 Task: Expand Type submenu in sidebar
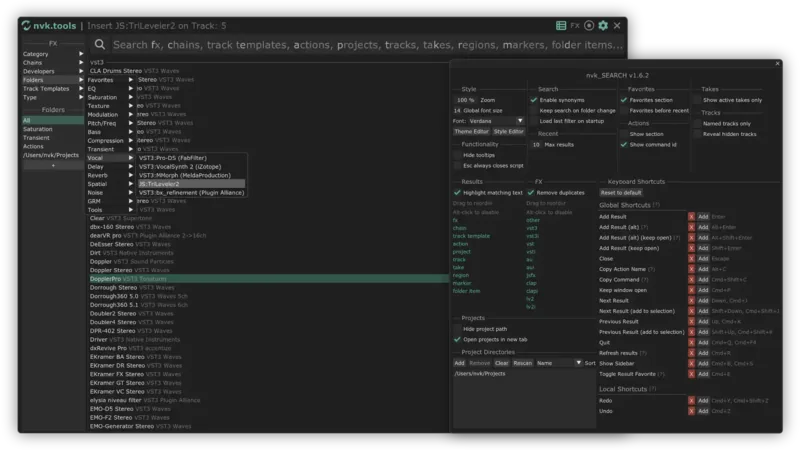coord(53,97)
